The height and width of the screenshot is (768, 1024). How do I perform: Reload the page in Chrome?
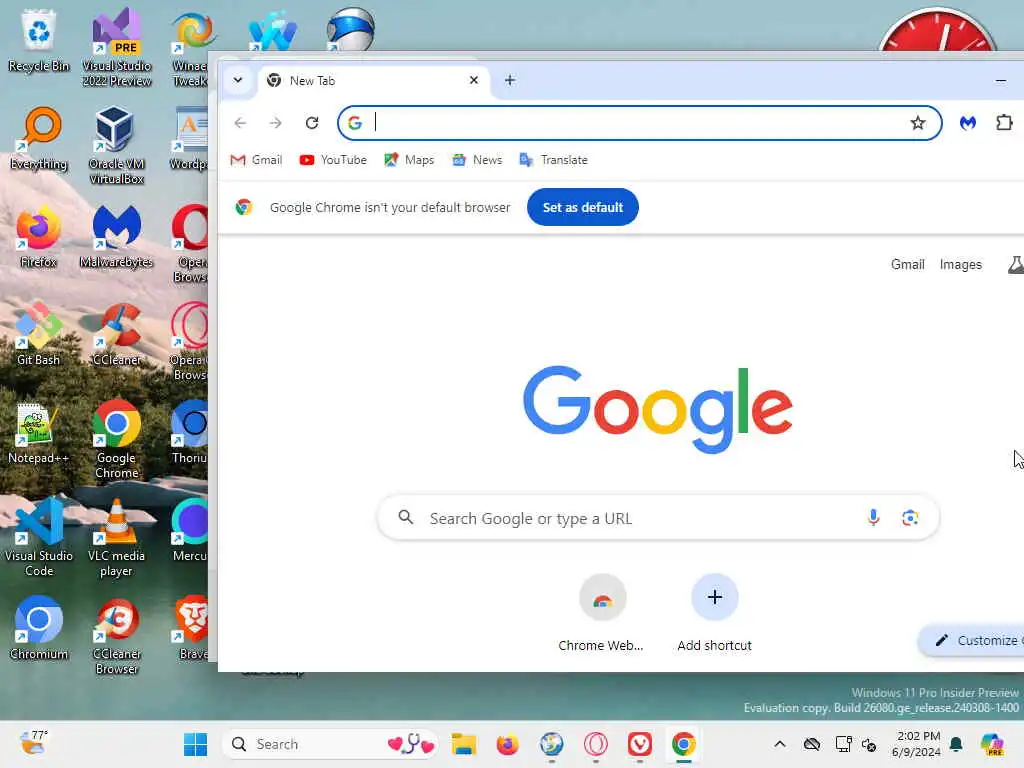click(x=312, y=123)
